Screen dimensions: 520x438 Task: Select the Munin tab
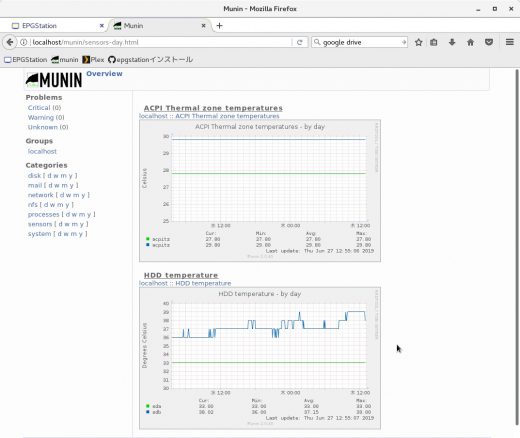160,26
